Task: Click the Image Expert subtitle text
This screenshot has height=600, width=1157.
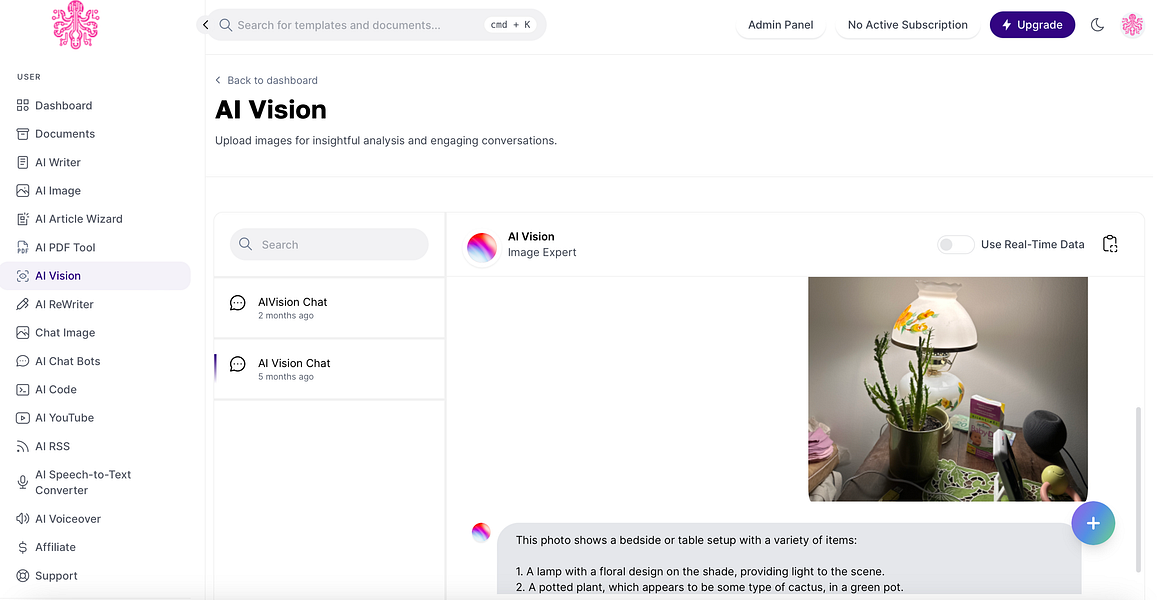Action: [542, 252]
